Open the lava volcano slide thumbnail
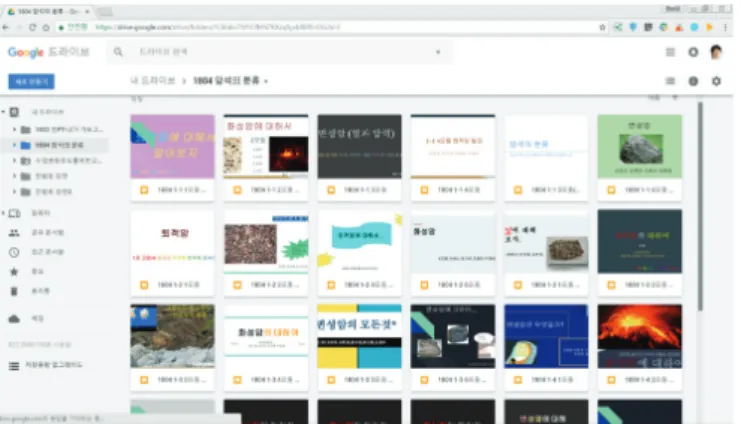The height and width of the screenshot is (424, 741). (639, 336)
